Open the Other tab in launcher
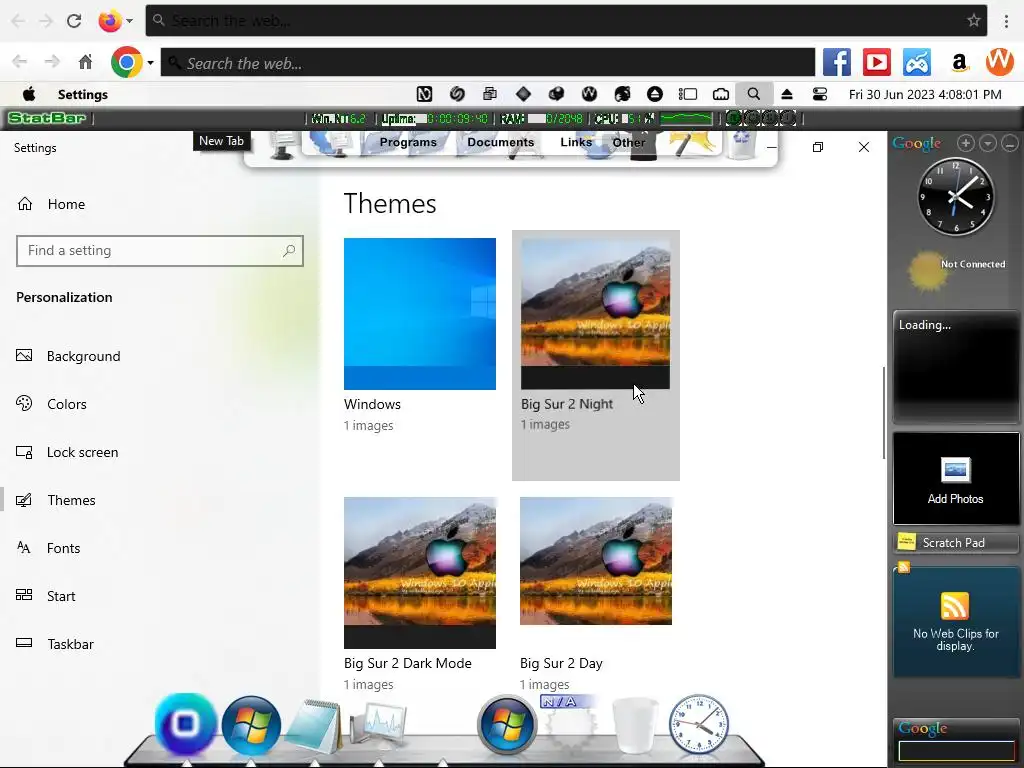 click(629, 142)
